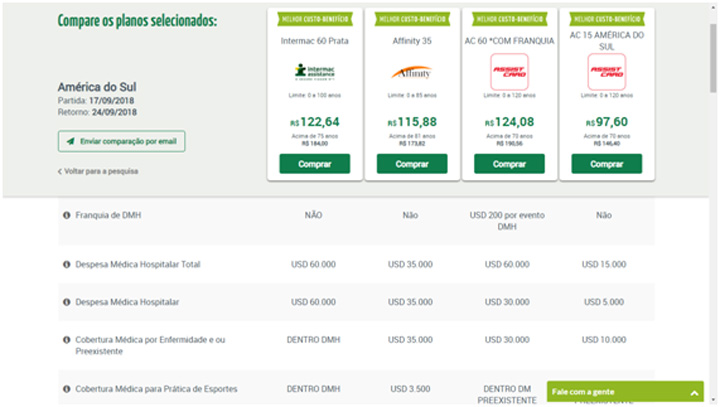The height and width of the screenshot is (407, 720).
Task: Click USD 10.000 cell in Enfermidade row
Action: point(604,339)
